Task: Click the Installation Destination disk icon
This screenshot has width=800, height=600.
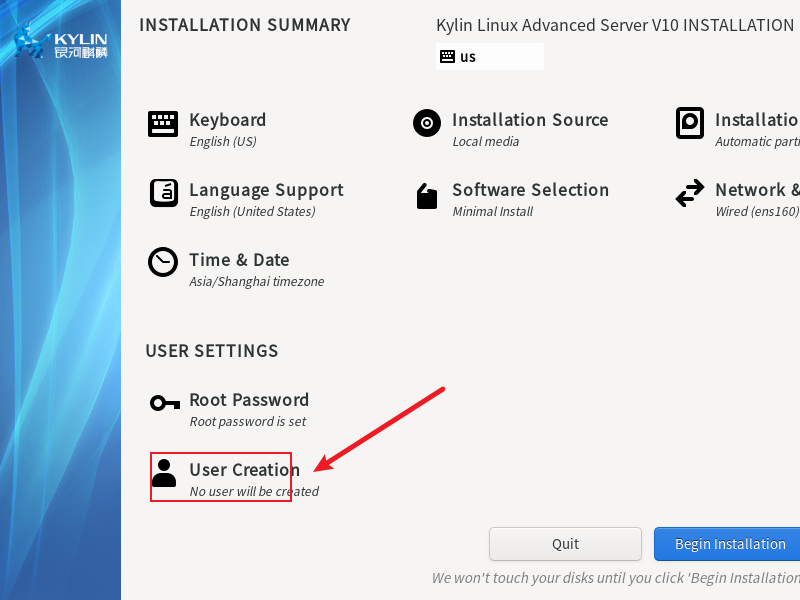Action: point(690,124)
